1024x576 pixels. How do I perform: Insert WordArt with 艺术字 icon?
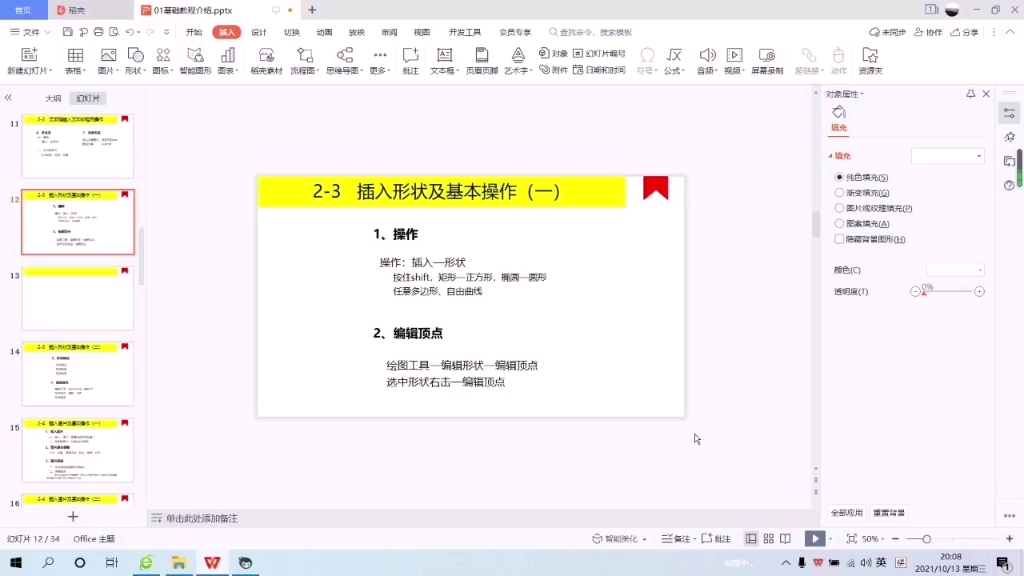516,60
